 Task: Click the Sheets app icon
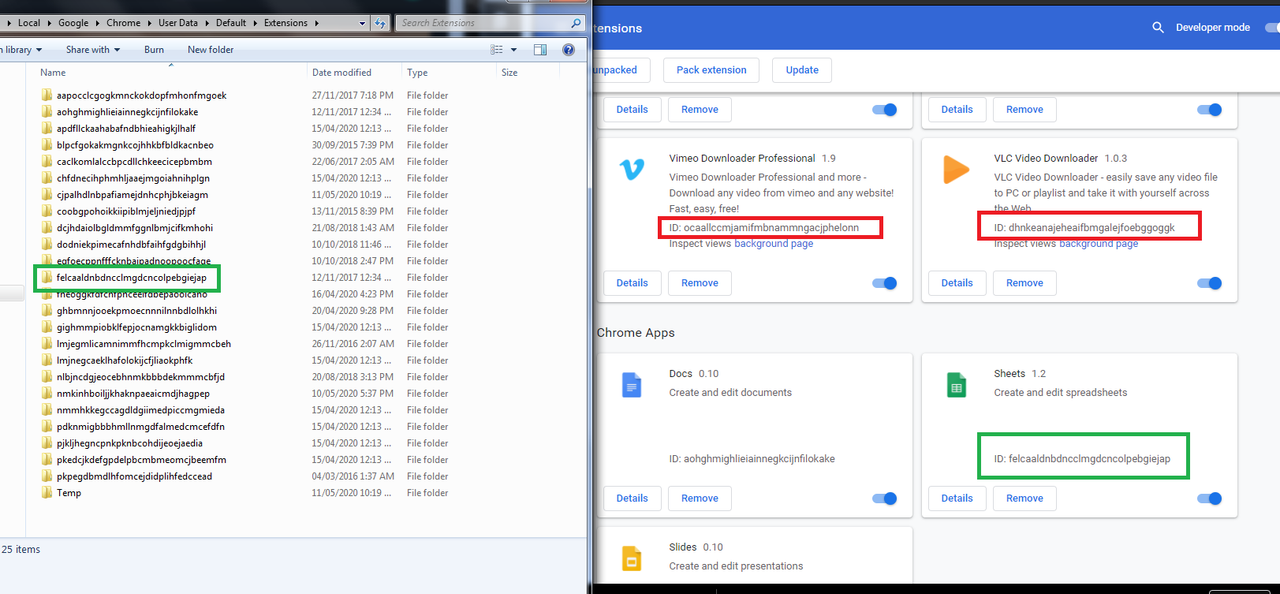[x=956, y=385]
